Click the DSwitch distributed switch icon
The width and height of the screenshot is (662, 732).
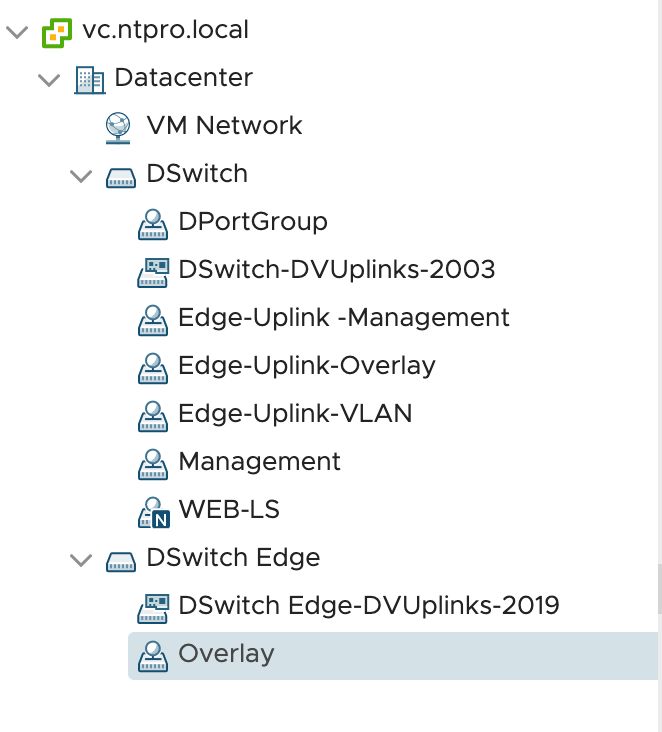tap(121, 178)
